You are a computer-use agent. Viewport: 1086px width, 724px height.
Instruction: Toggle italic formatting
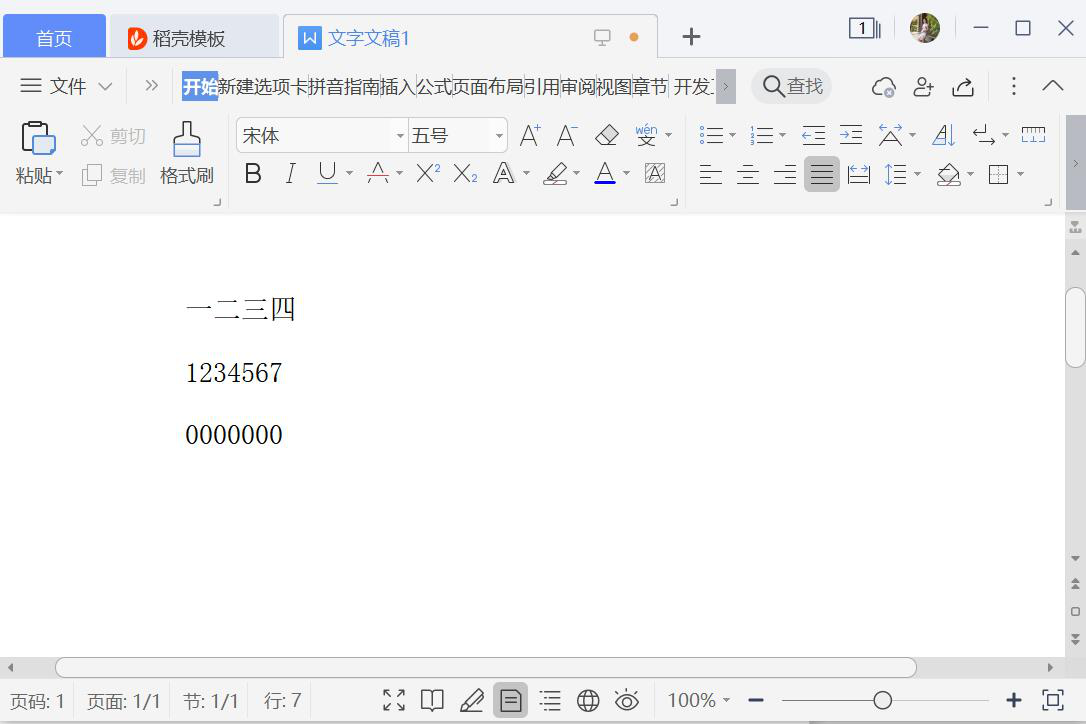(291, 173)
